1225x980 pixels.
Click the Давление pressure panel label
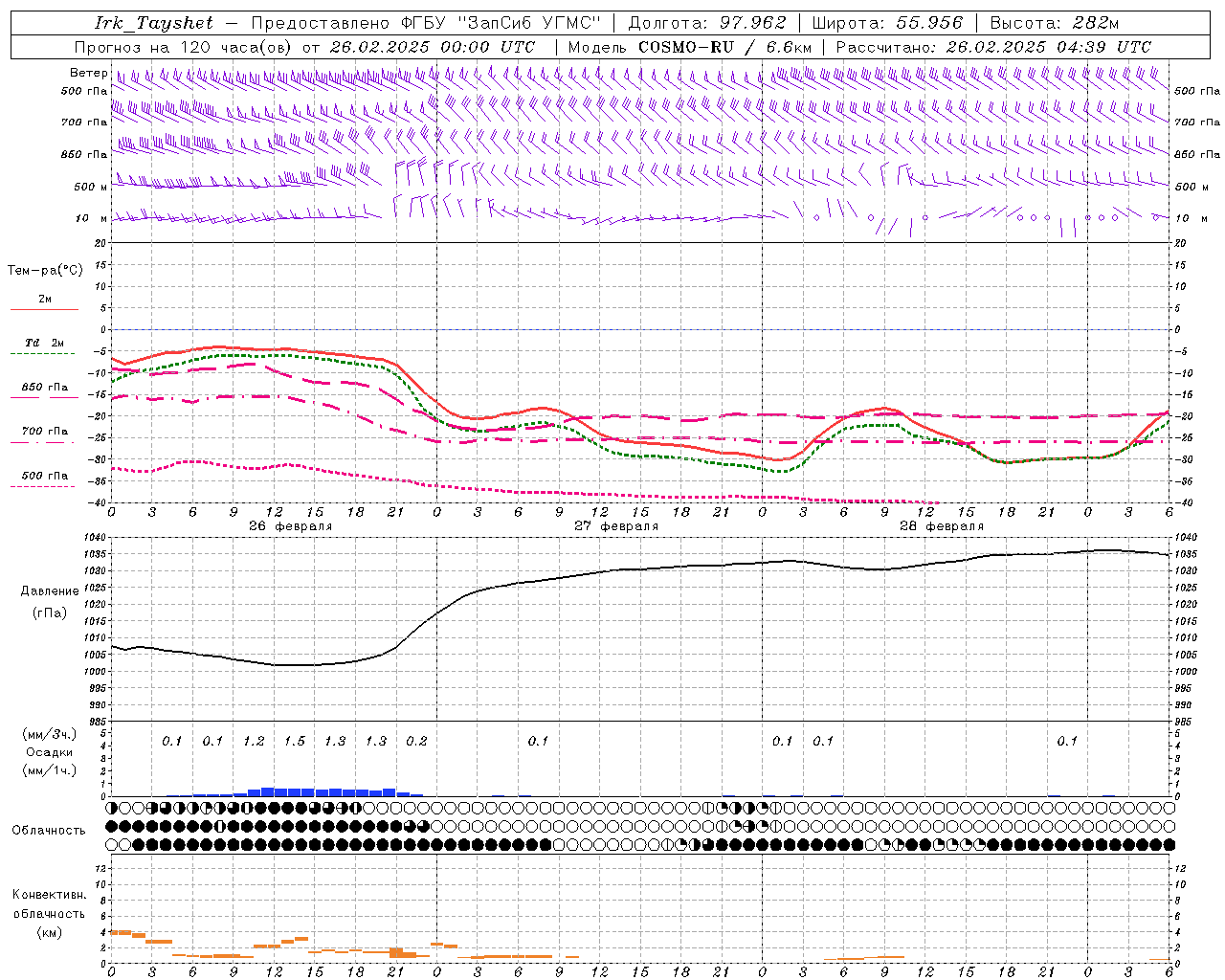point(50,591)
